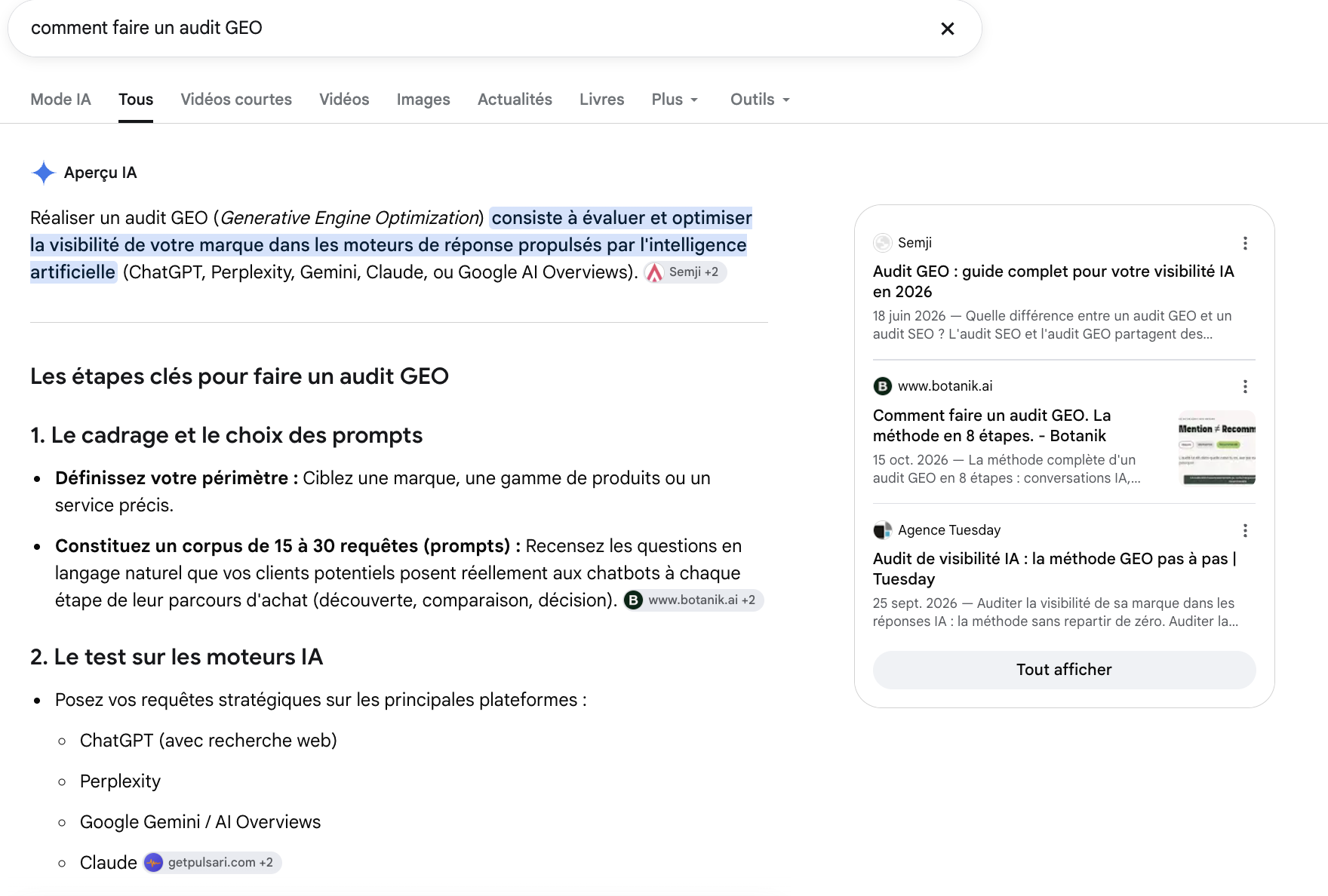Switch to the Vidéos courtes tab
The image size is (1328, 896).
(x=236, y=100)
